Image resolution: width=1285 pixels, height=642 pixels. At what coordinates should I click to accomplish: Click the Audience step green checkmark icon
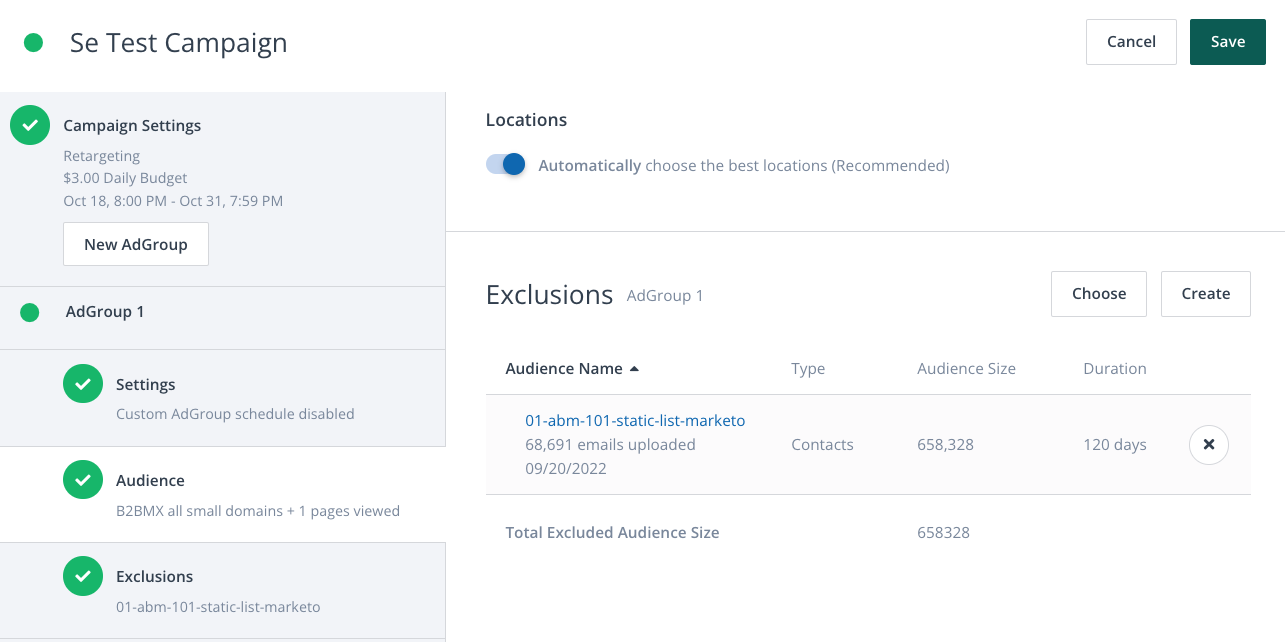83,480
